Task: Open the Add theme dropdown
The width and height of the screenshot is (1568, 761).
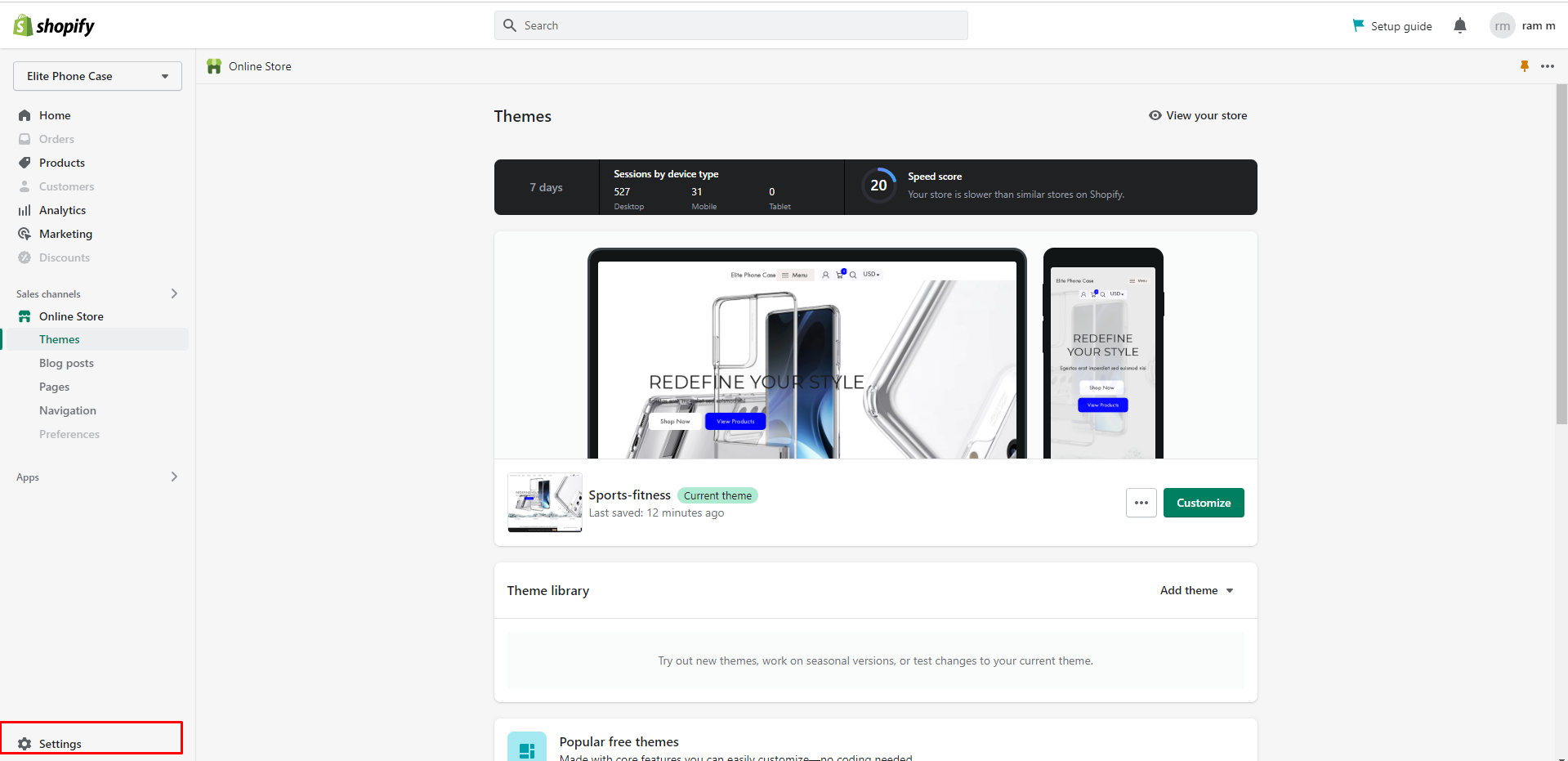Action: (1197, 590)
